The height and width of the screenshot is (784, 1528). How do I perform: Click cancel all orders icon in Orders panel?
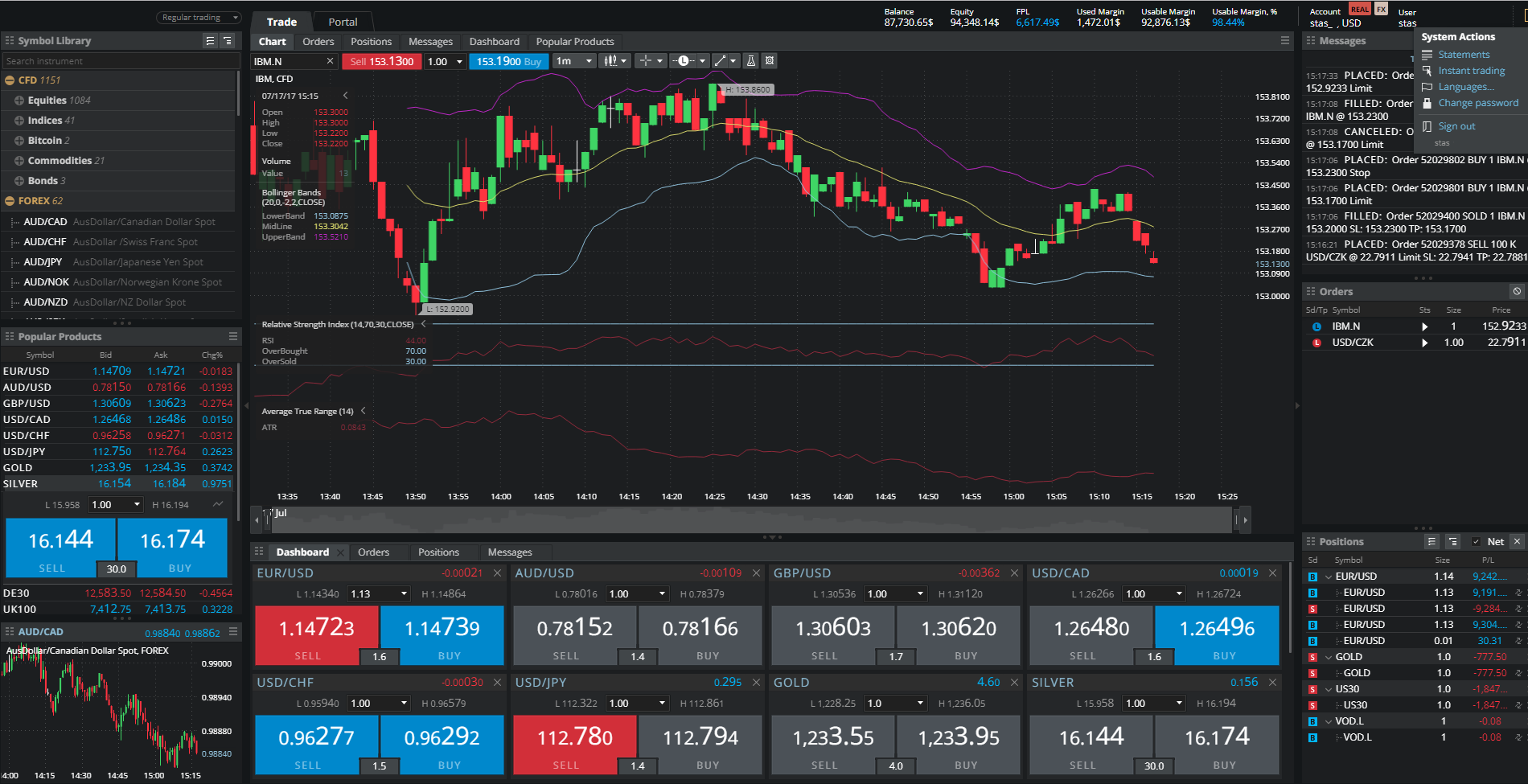point(1517,291)
